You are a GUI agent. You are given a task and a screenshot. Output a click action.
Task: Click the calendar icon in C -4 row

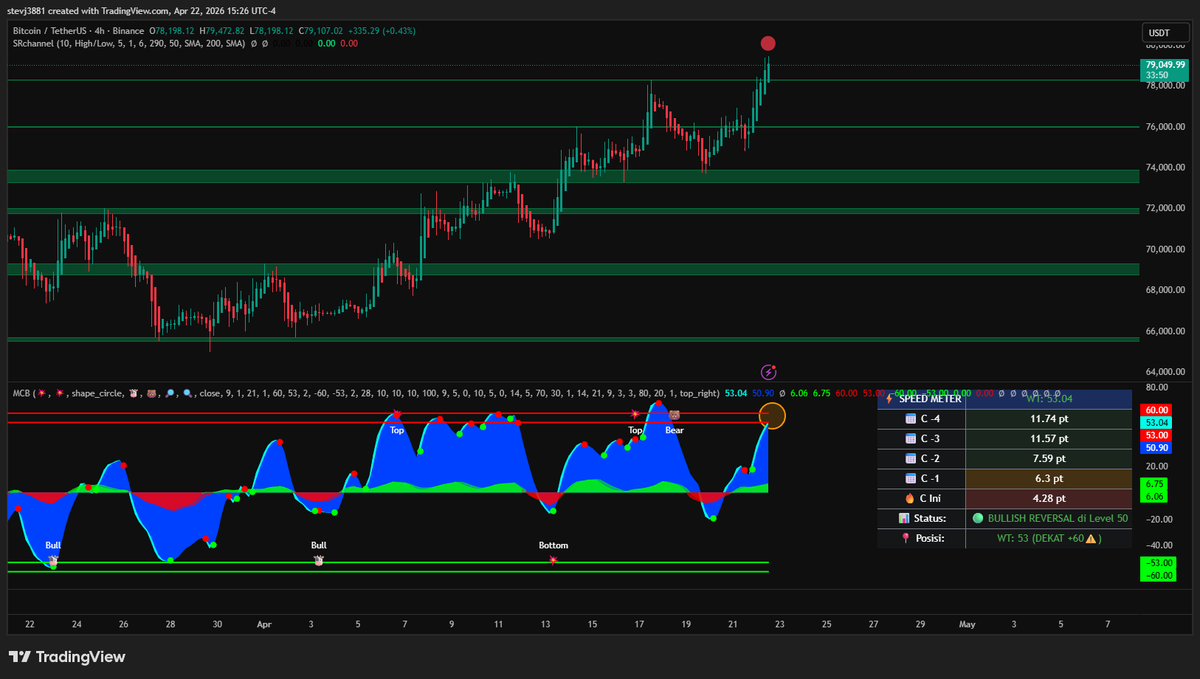pos(909,418)
